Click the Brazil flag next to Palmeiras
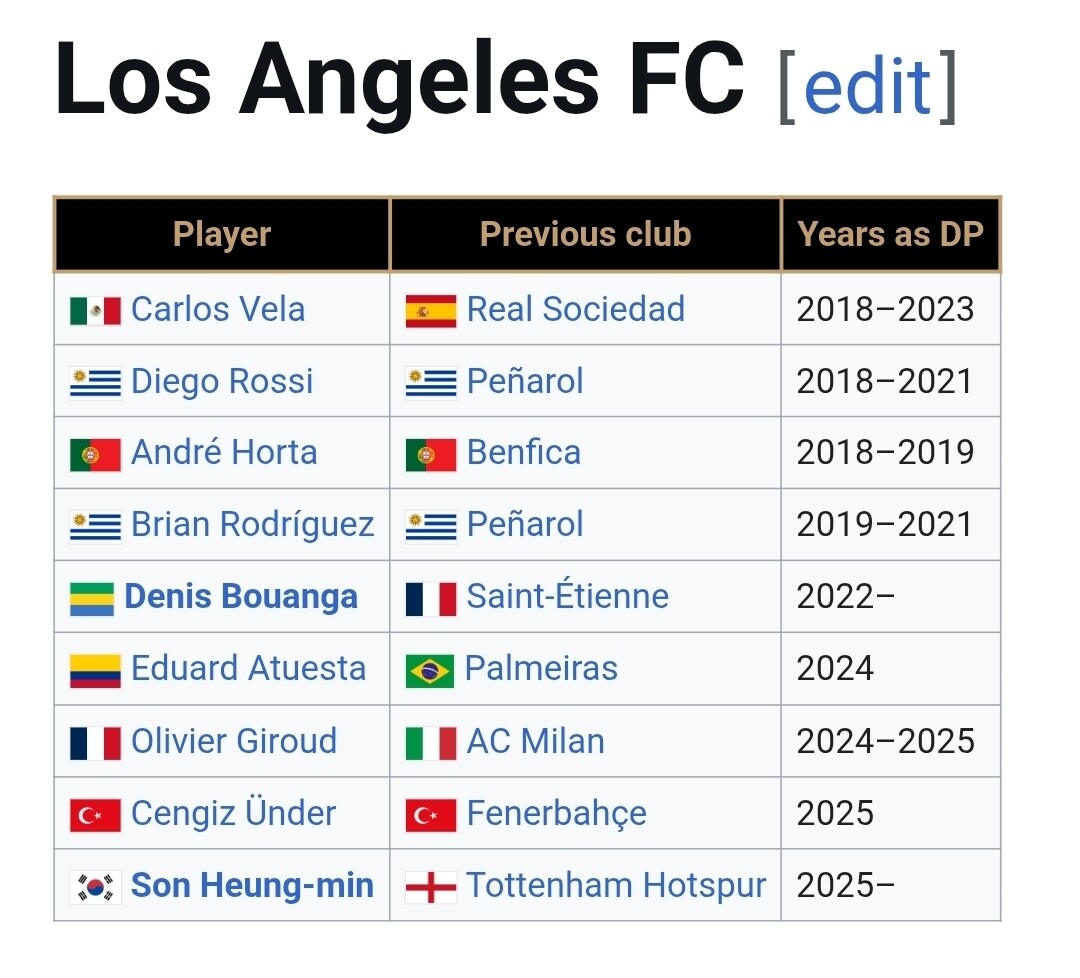Screen dimensions: 1080x978 [430, 670]
